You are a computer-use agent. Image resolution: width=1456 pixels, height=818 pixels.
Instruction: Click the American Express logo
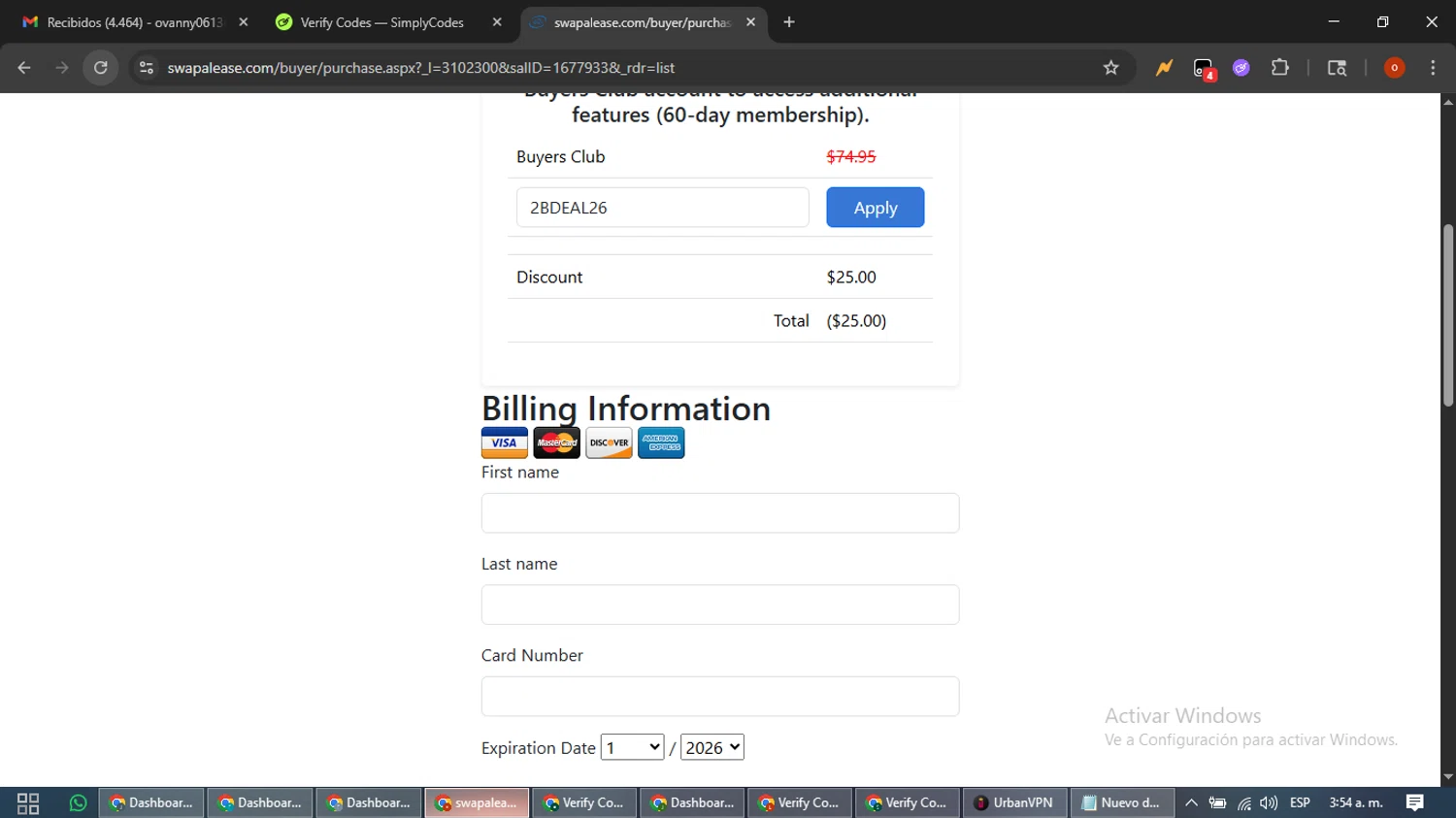(661, 442)
